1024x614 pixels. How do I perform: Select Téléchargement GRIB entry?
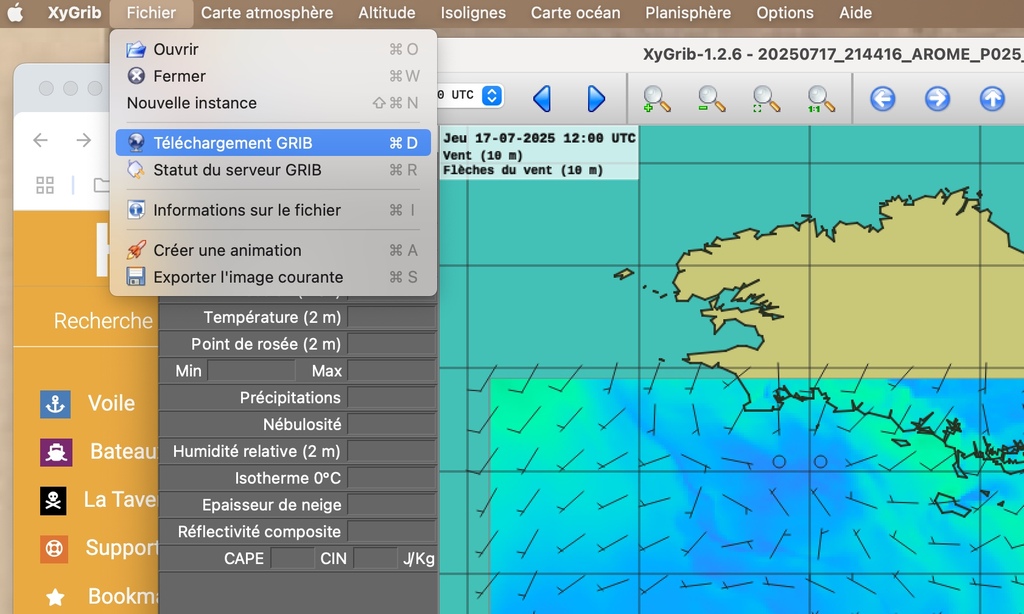[x=273, y=142]
